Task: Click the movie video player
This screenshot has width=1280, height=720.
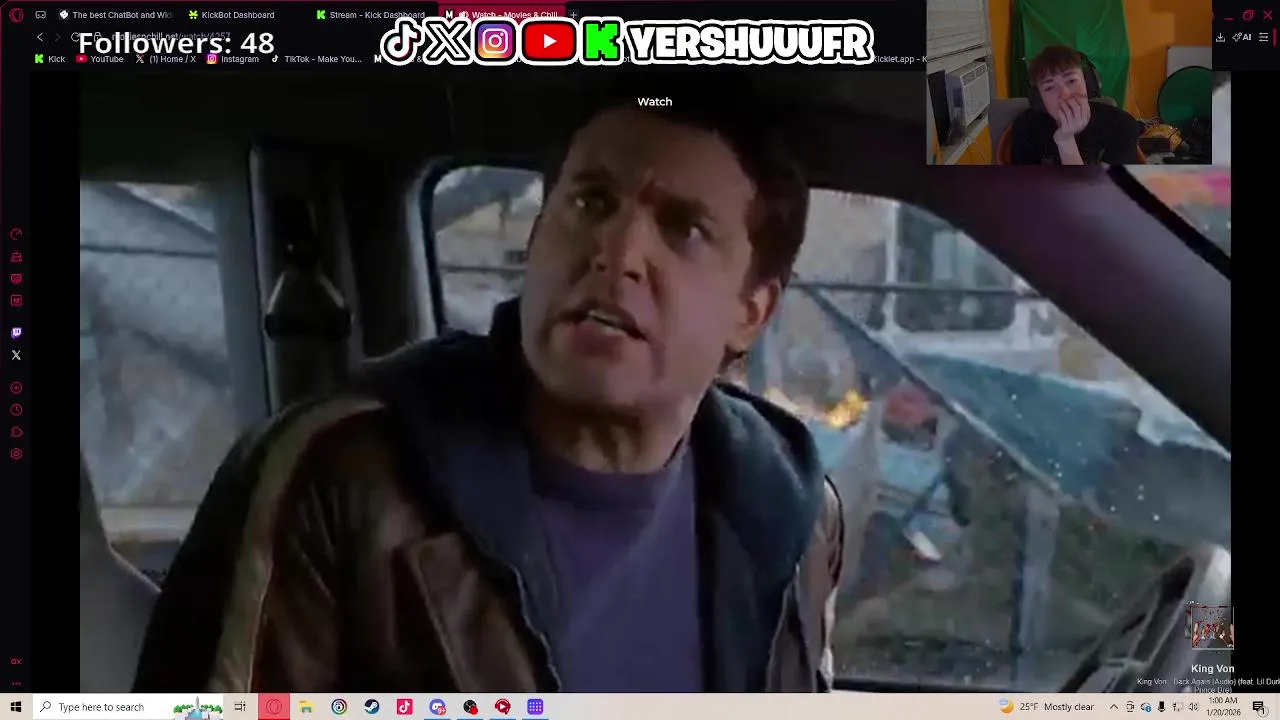Action: pyautogui.click(x=655, y=380)
